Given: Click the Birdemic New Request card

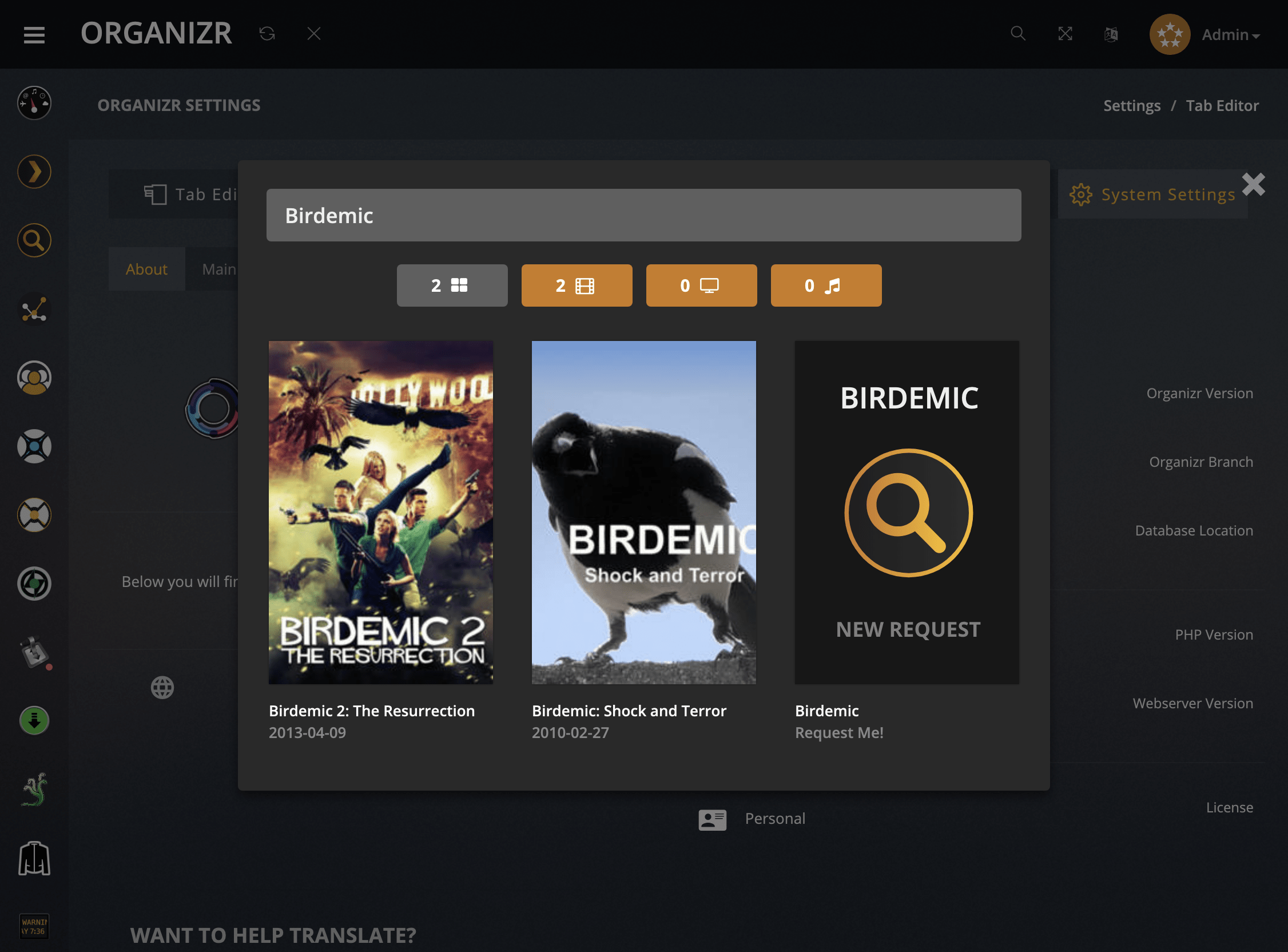Looking at the screenshot, I should pos(907,512).
